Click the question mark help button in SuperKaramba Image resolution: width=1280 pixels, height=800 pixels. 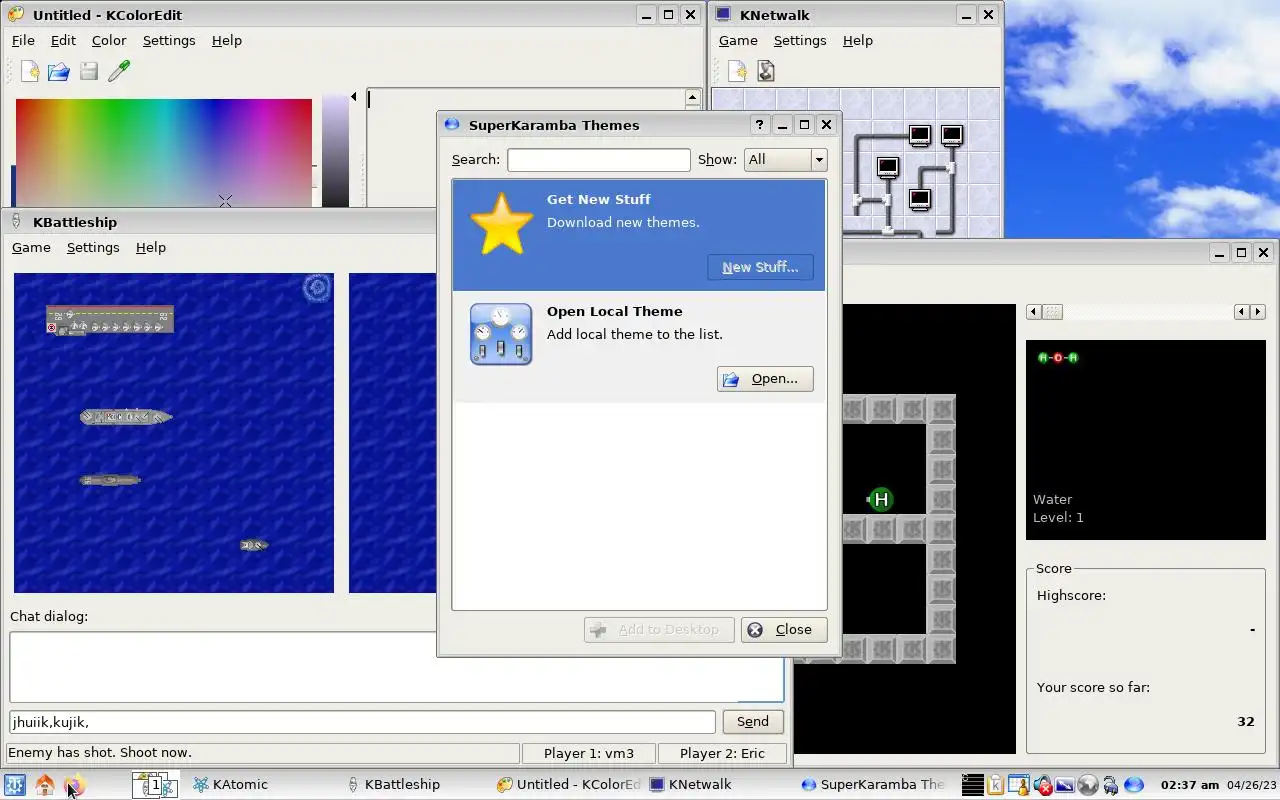click(760, 125)
